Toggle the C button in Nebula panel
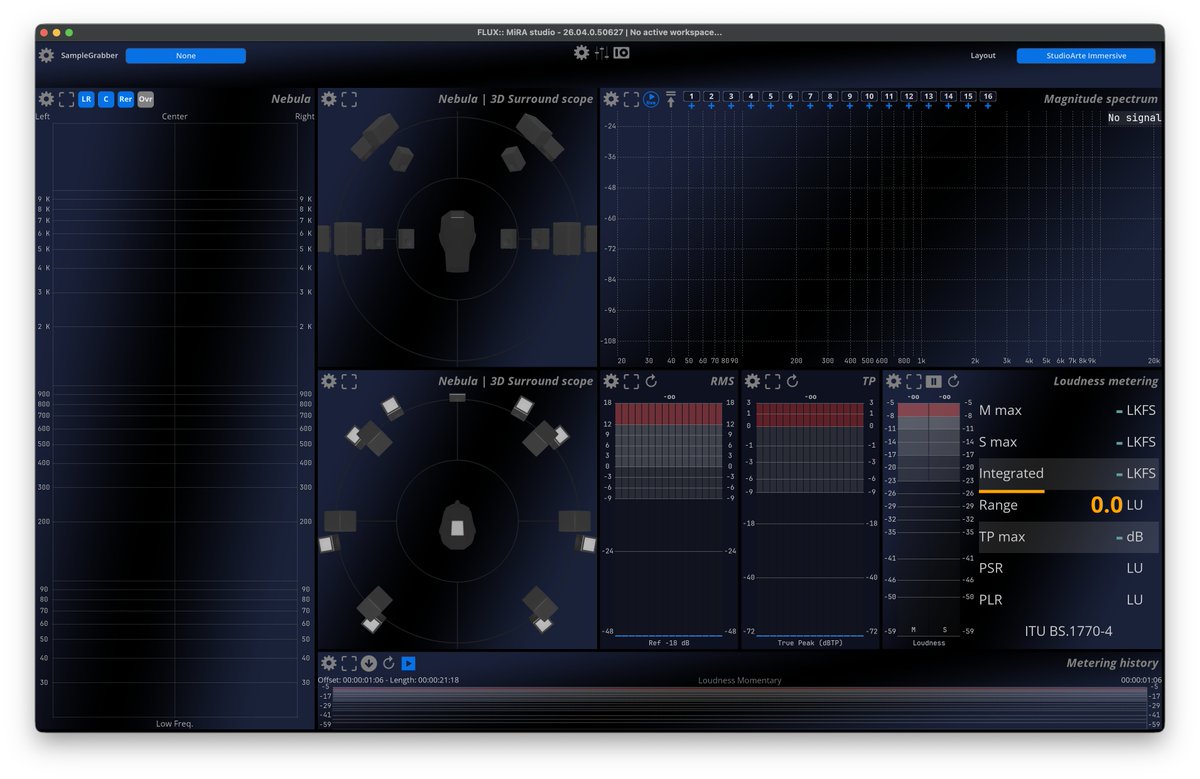This screenshot has width=1200, height=779. coord(106,99)
